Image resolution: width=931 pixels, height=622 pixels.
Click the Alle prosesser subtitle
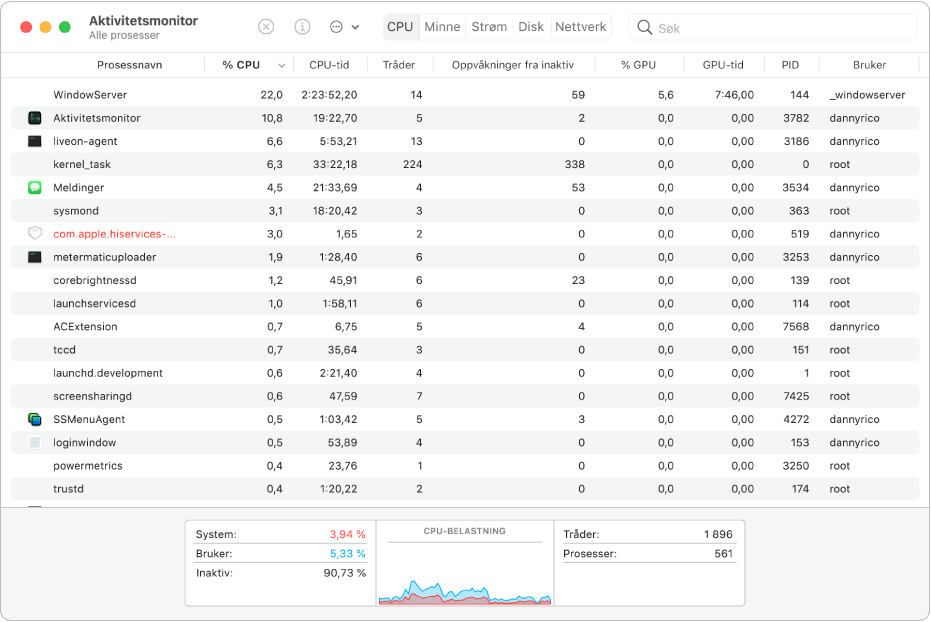124,35
